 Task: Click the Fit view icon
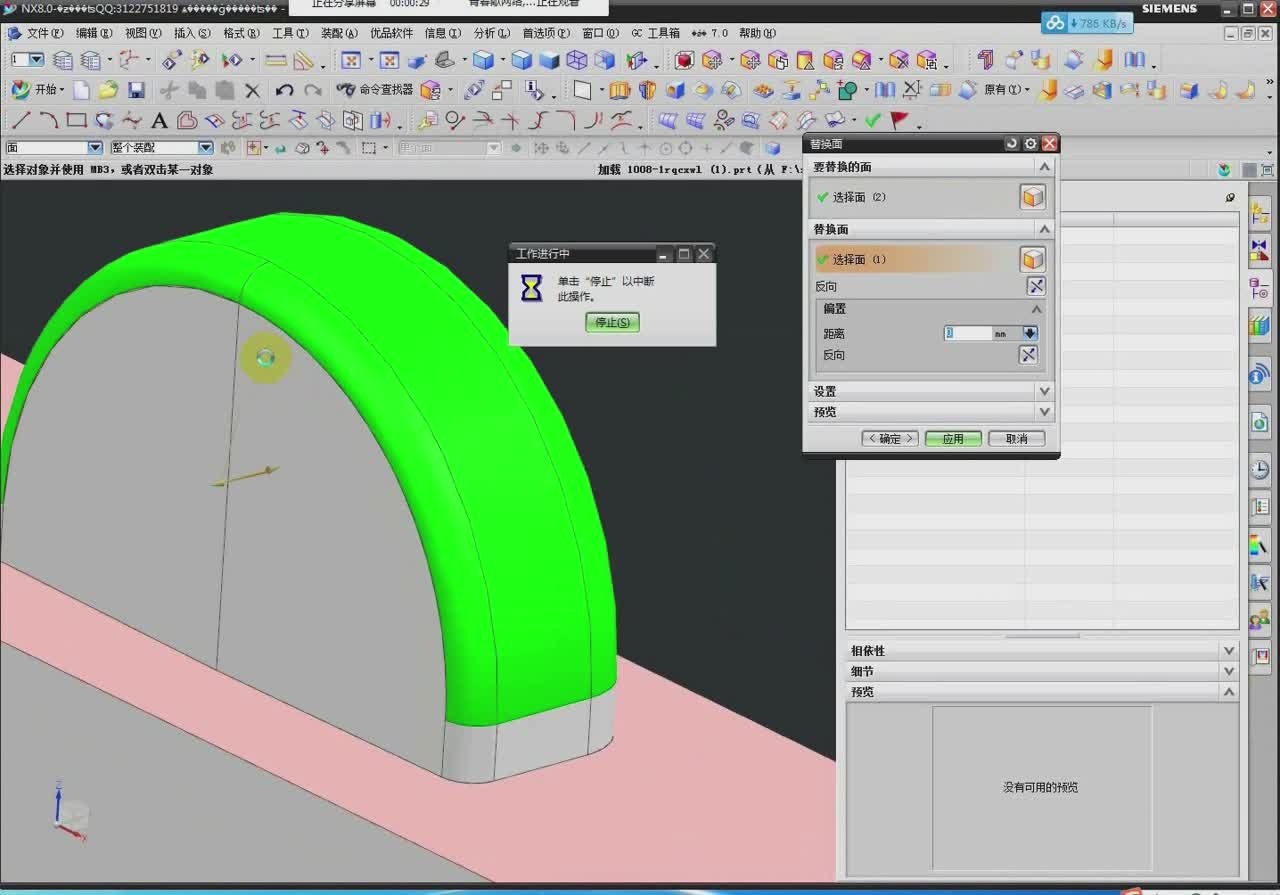point(351,60)
